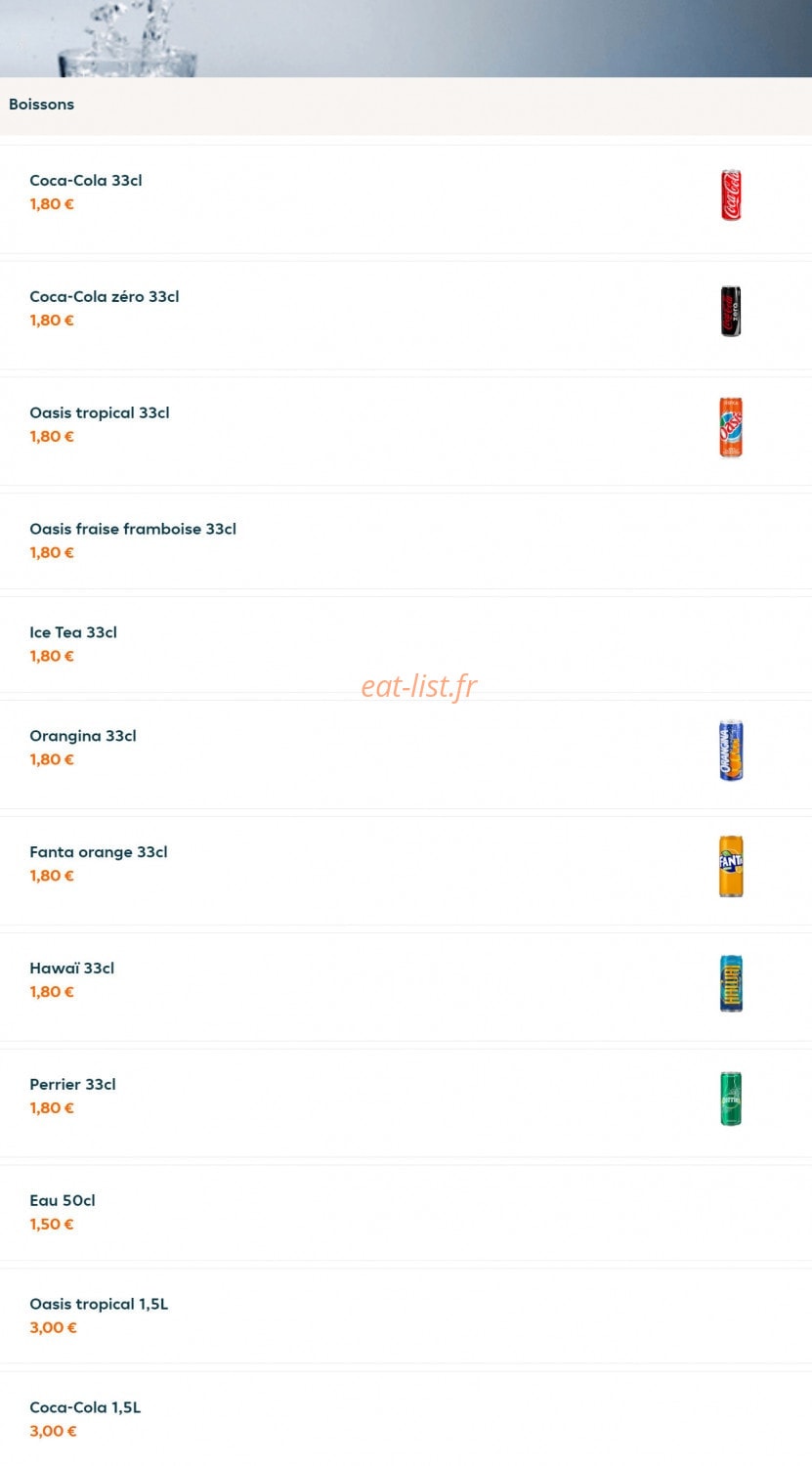Image resolution: width=812 pixels, height=1466 pixels.
Task: Click the Fanta orange 33cl title
Action: [98, 852]
